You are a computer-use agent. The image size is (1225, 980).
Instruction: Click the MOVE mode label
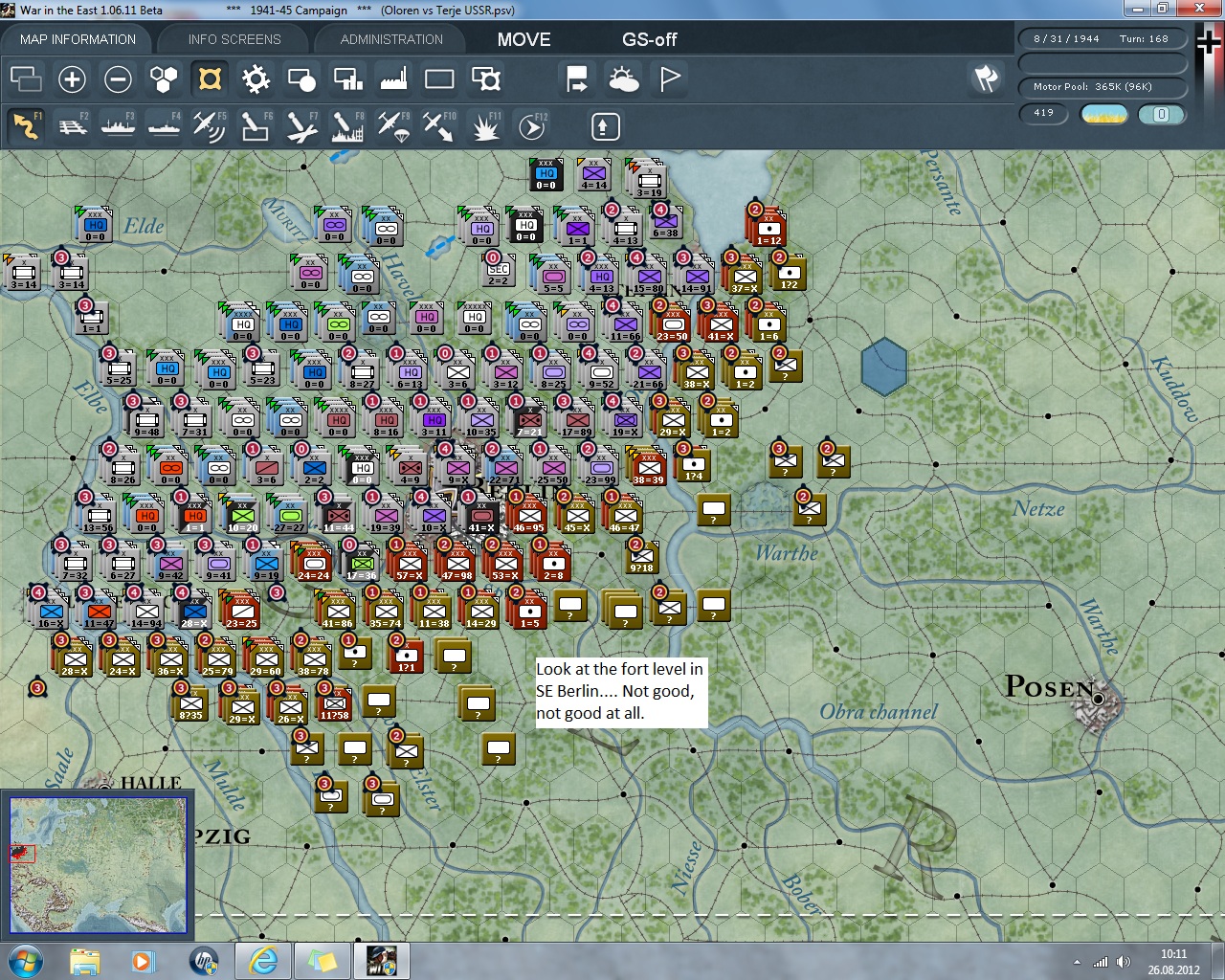[x=523, y=39]
